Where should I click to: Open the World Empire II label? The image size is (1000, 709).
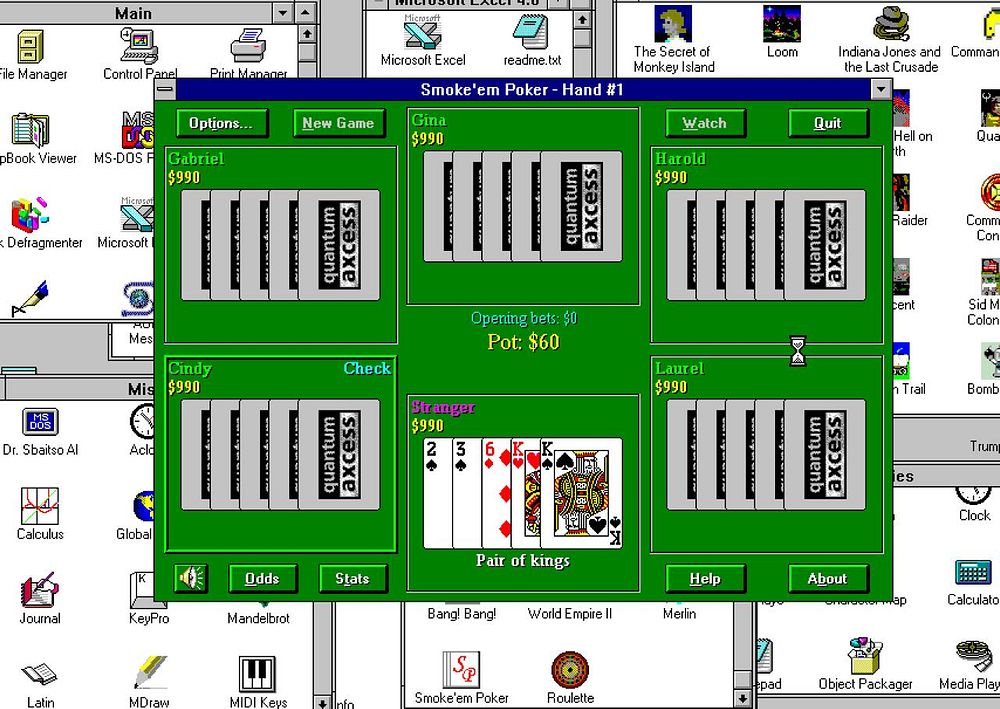click(570, 614)
